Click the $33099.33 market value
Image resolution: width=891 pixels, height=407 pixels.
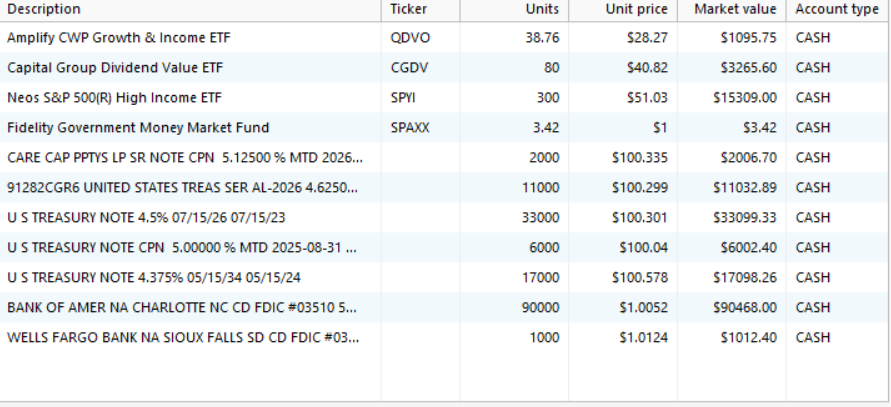coord(745,218)
